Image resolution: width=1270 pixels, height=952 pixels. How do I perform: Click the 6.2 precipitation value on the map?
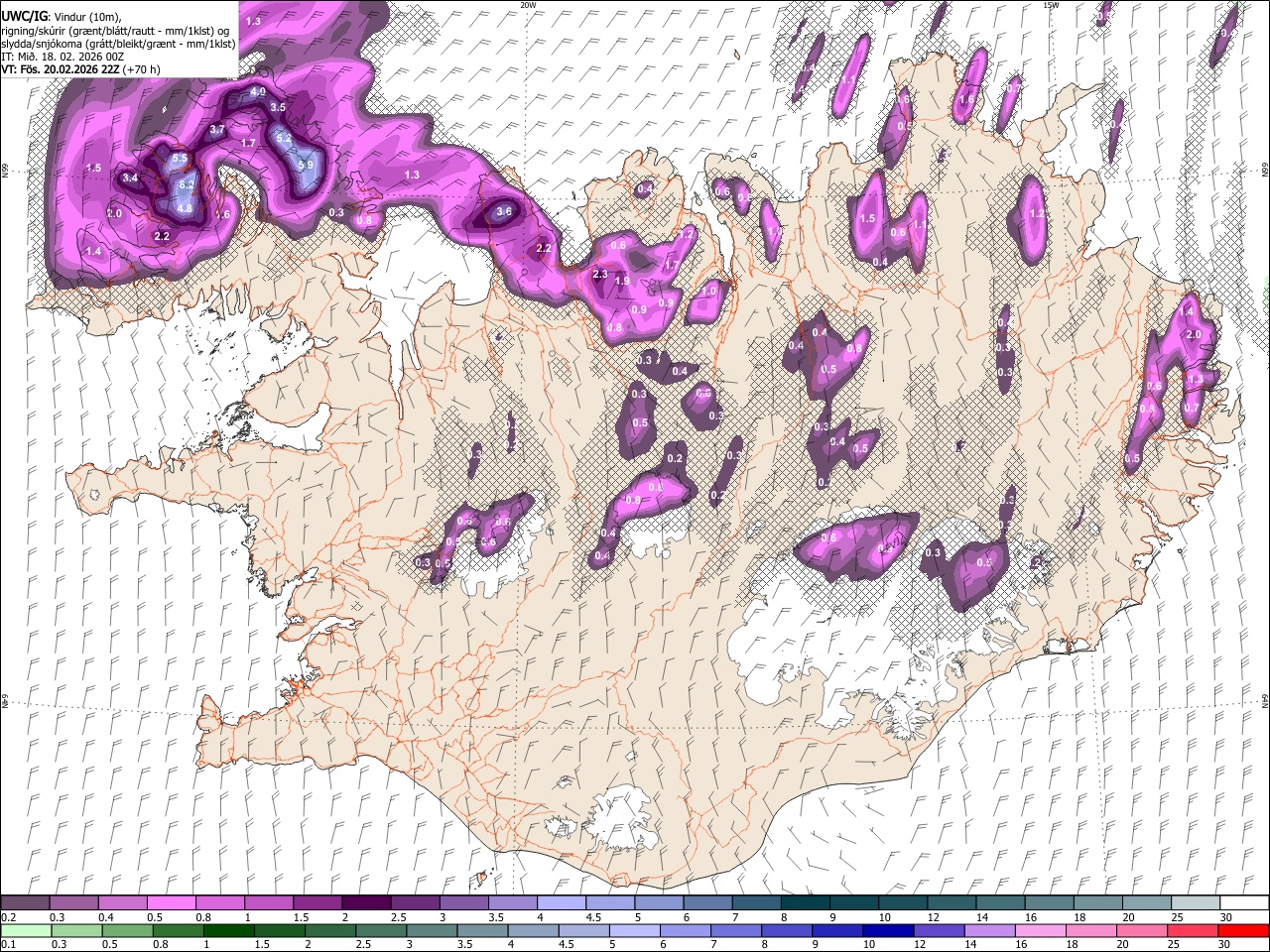click(x=186, y=184)
